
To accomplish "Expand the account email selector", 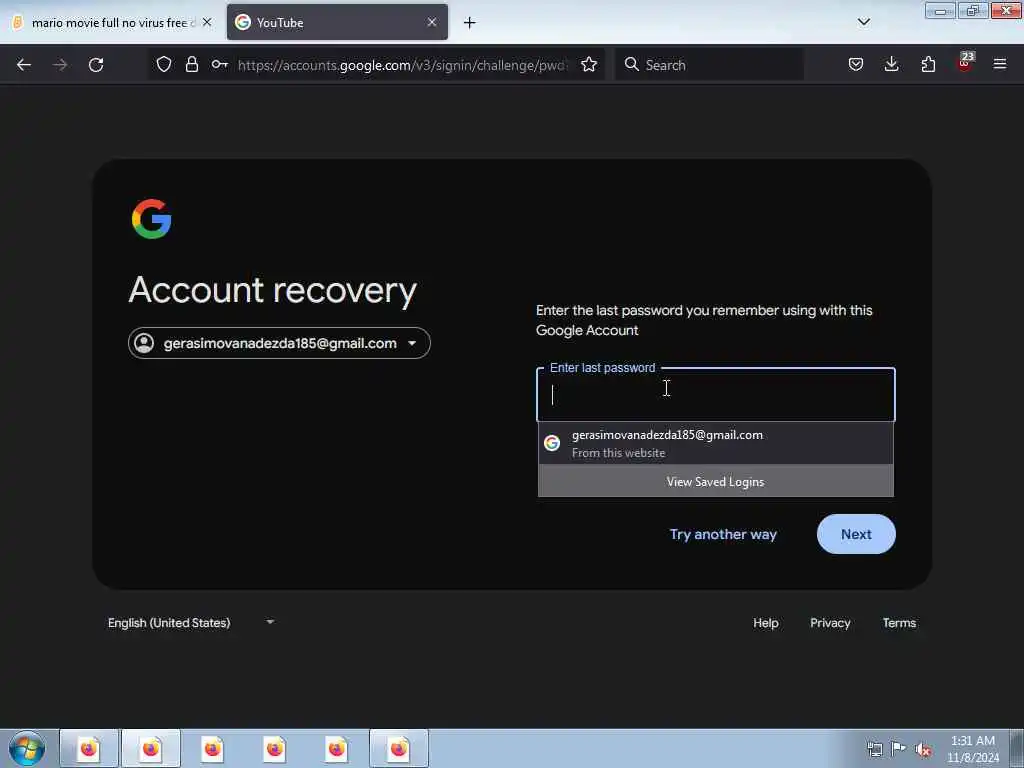I will tap(280, 343).
